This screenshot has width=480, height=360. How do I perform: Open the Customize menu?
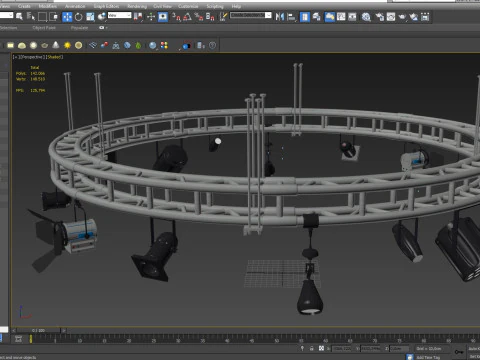188,6
